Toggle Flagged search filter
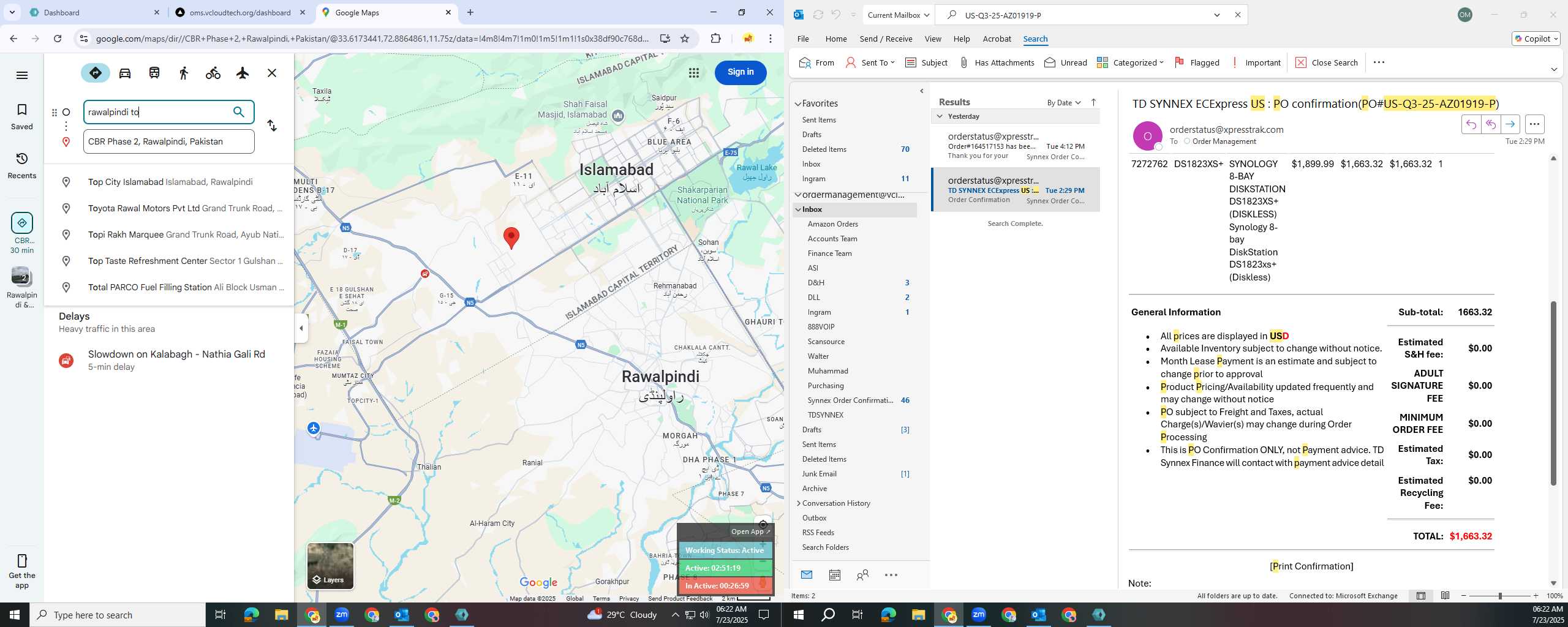1568x627 pixels. point(1197,62)
